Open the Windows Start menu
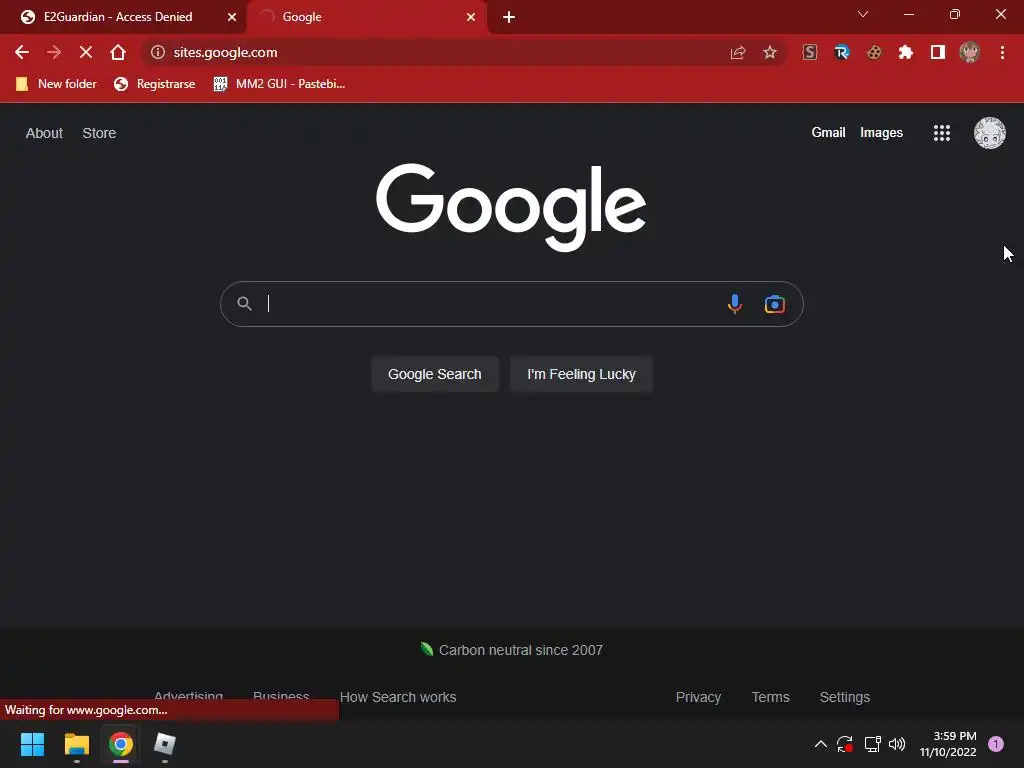 (x=32, y=744)
